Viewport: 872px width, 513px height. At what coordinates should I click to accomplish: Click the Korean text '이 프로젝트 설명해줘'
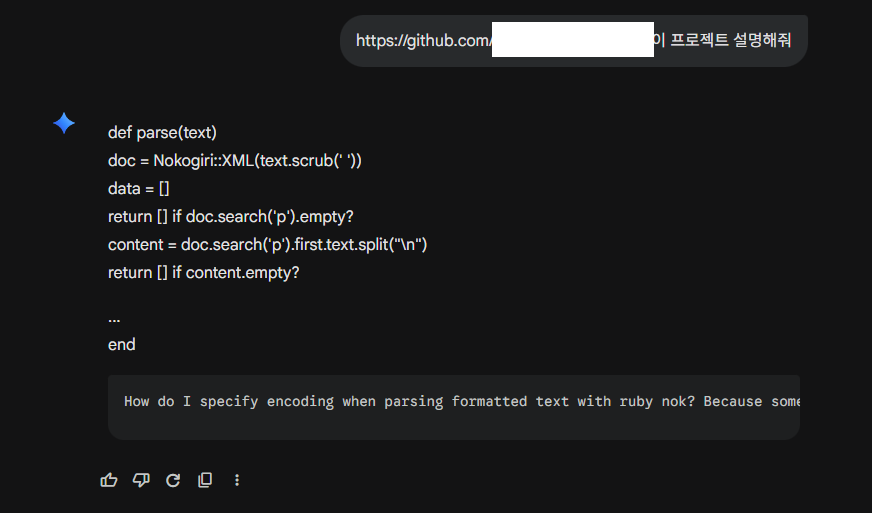(x=722, y=41)
